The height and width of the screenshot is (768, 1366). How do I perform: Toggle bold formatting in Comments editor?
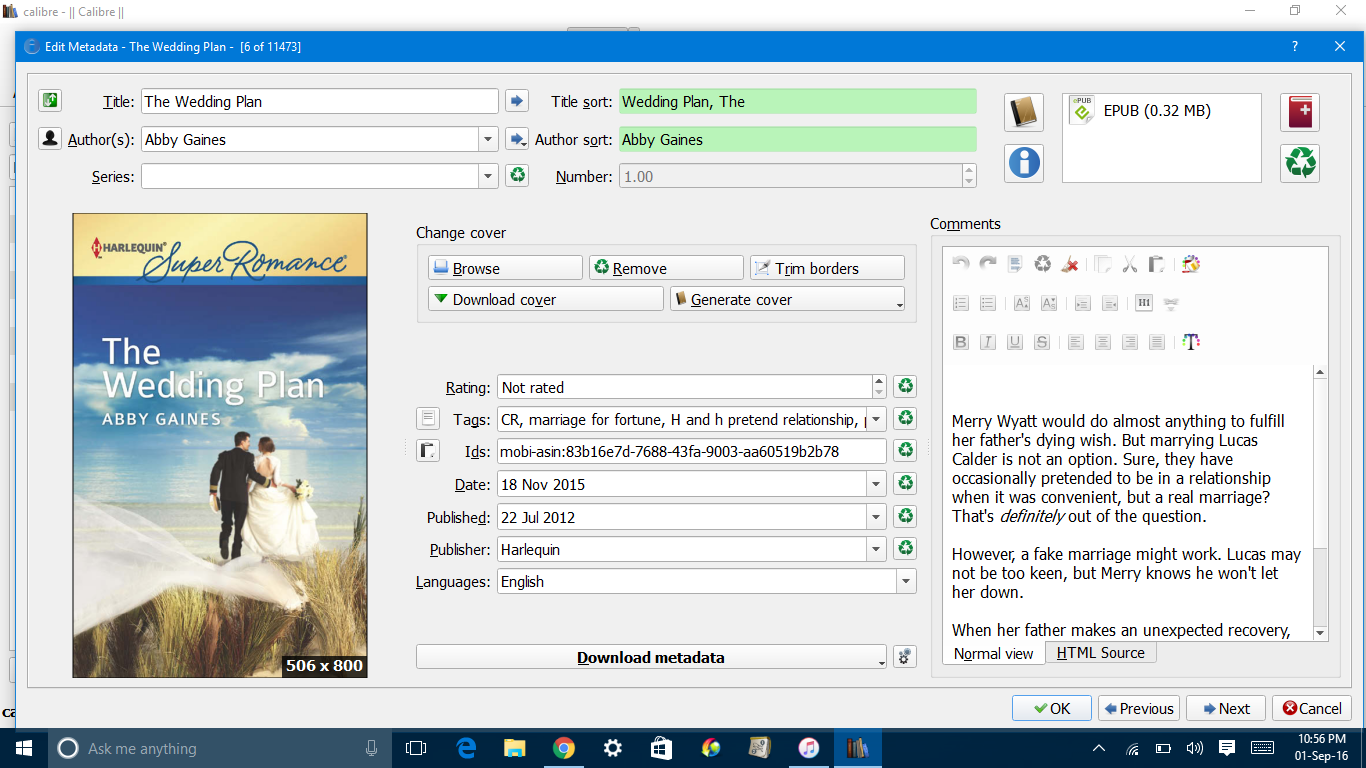tap(961, 342)
